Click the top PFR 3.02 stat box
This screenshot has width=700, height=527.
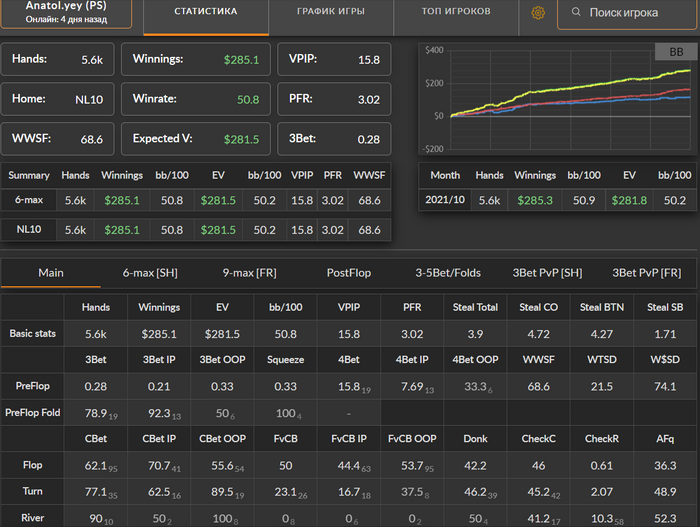(x=334, y=99)
